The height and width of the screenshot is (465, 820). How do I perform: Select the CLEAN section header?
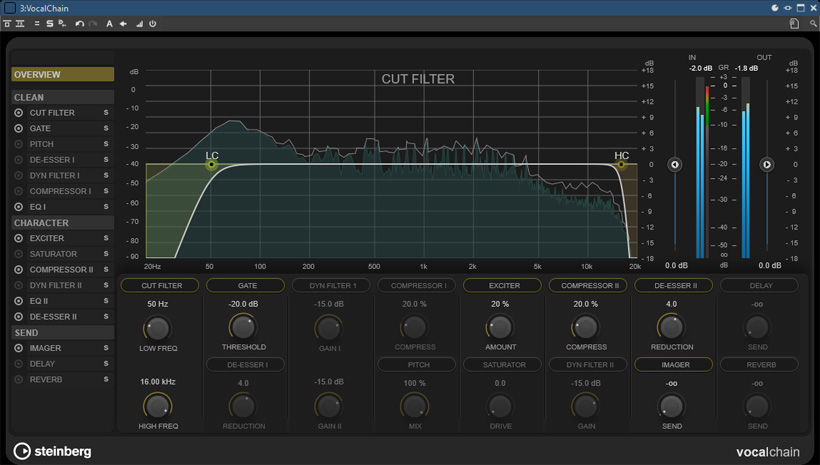point(63,97)
